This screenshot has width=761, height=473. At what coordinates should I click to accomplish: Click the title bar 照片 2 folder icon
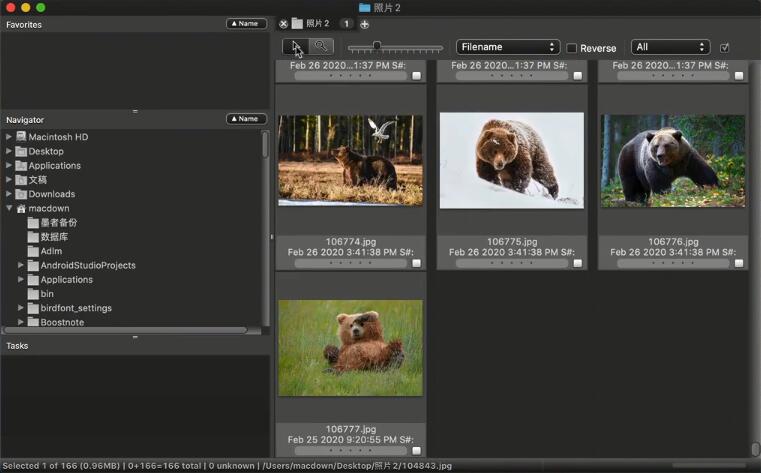click(x=364, y=7)
